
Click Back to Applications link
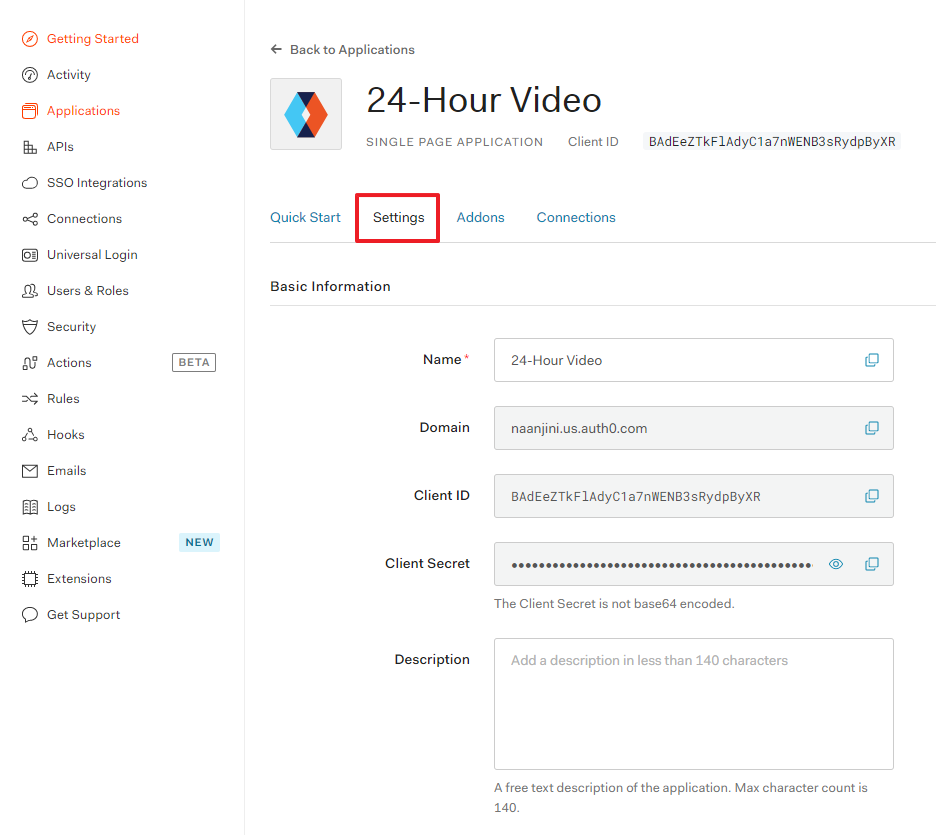pos(352,50)
